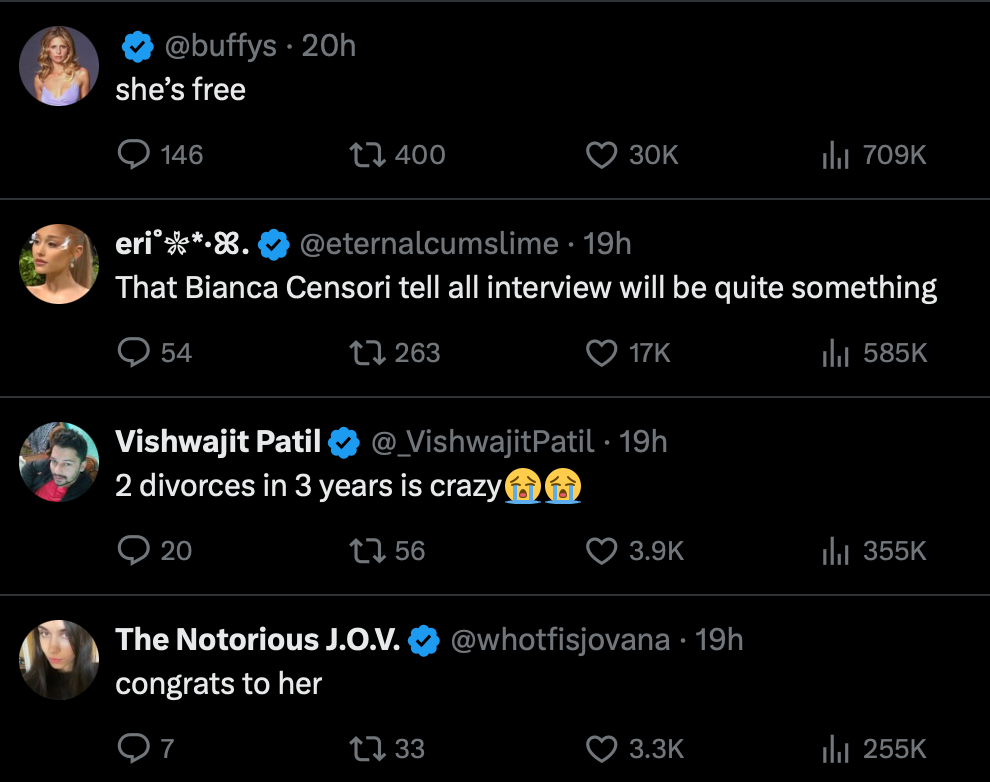
Task: Open the @eternalcumslime profile link
Action: point(429,244)
